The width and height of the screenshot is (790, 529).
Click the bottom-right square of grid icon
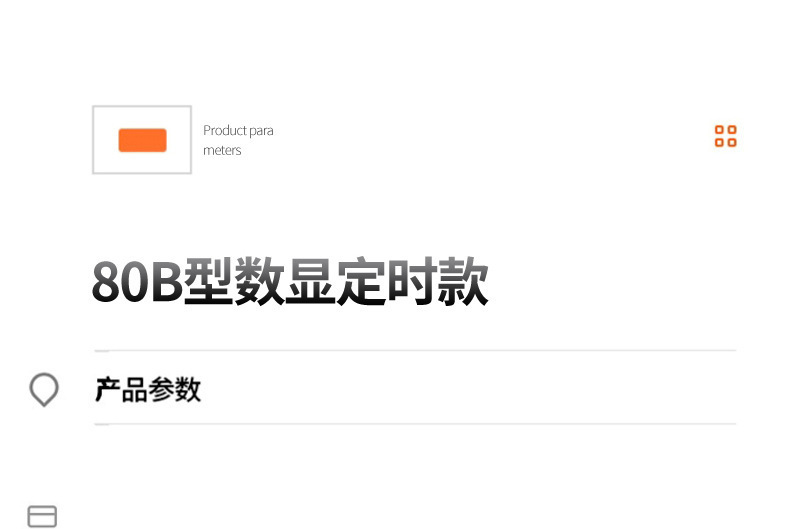pyautogui.click(x=732, y=142)
